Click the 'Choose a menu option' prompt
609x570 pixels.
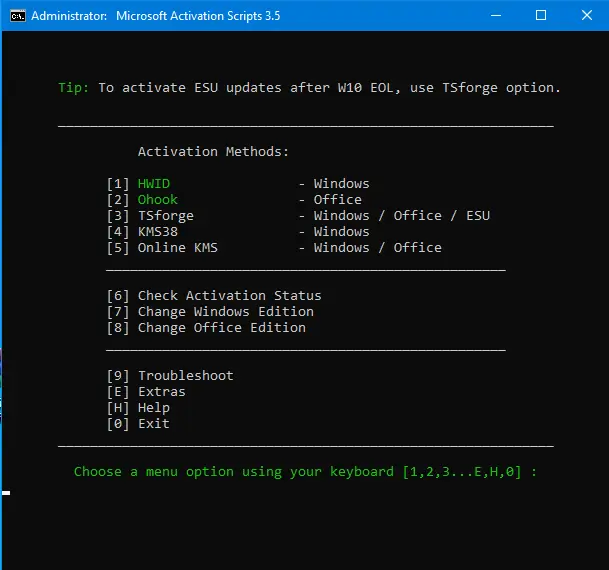(x=306, y=472)
